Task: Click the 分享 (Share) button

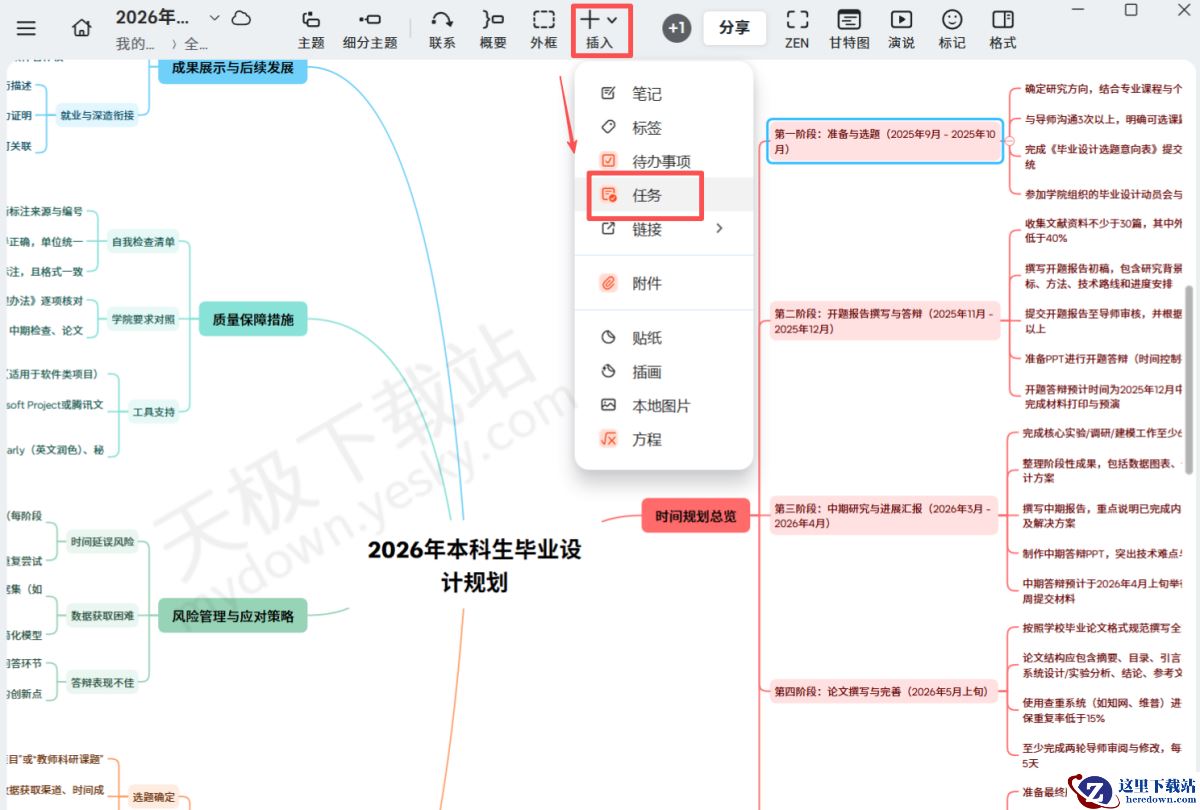Action: click(x=735, y=29)
